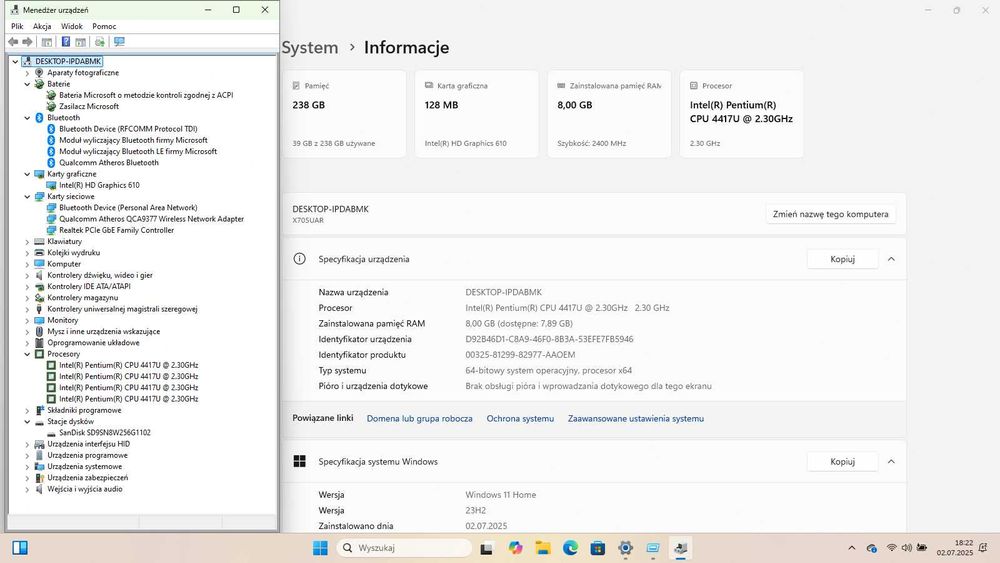Select Qualcomm Atheros QCA9377 Wireless Network Adapter
The width and height of the screenshot is (1000, 563).
[151, 219]
